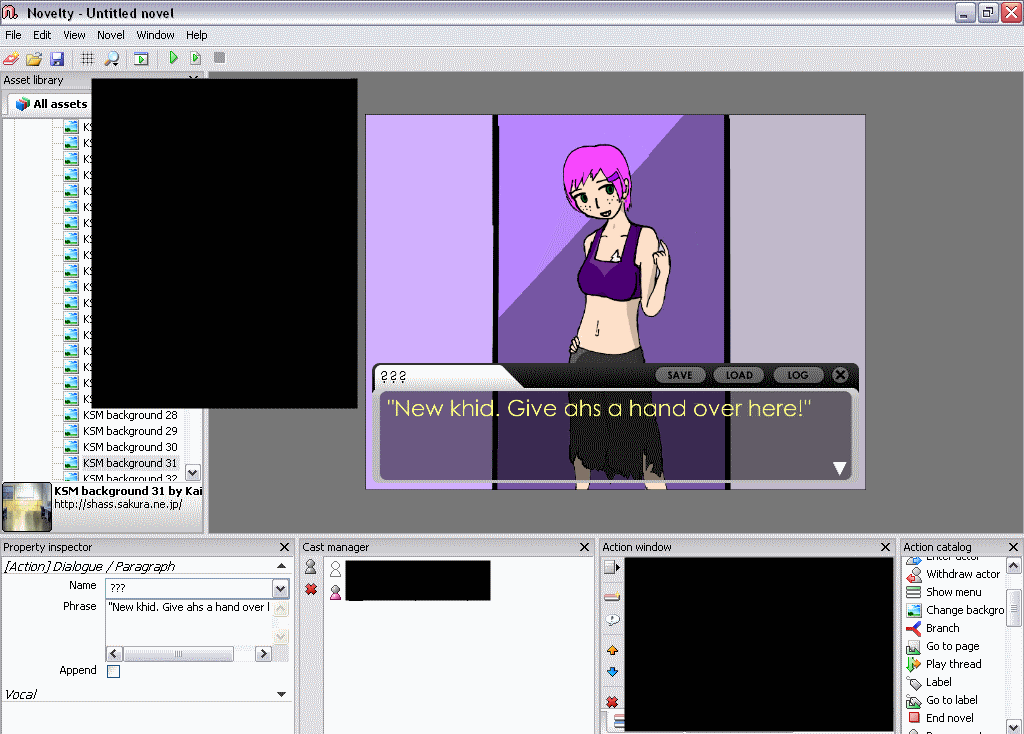The height and width of the screenshot is (734, 1024).
Task: Click red X delete icon in Cast manager
Action: tap(311, 590)
